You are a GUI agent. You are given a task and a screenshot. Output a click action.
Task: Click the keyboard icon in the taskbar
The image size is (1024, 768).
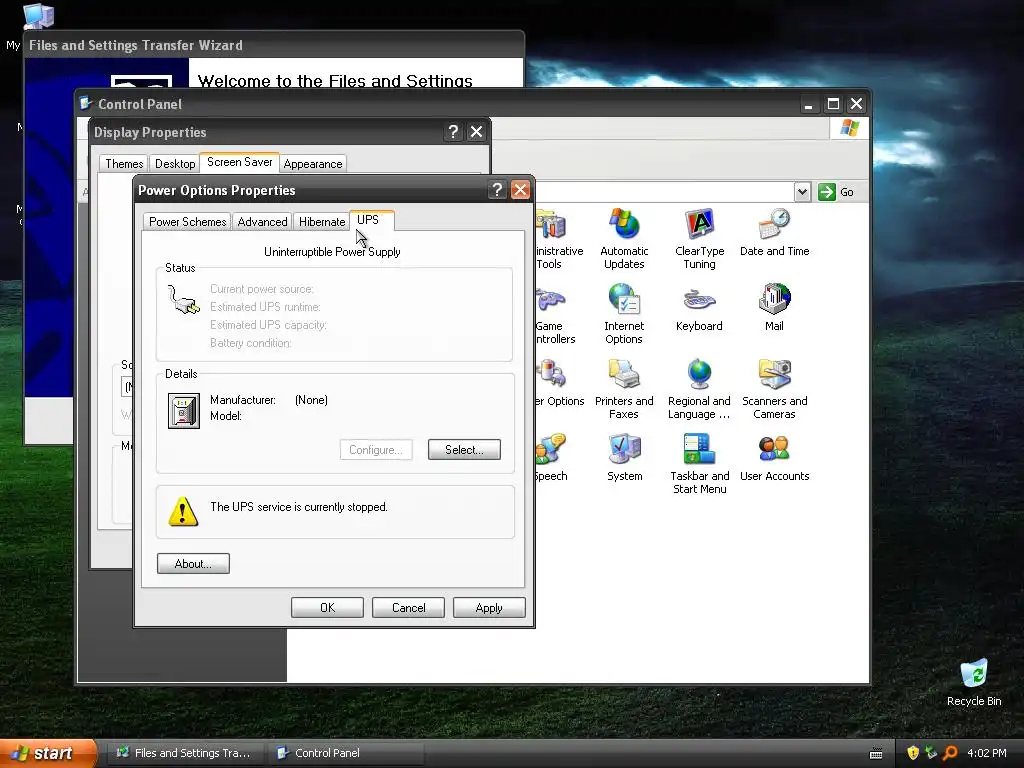click(876, 754)
